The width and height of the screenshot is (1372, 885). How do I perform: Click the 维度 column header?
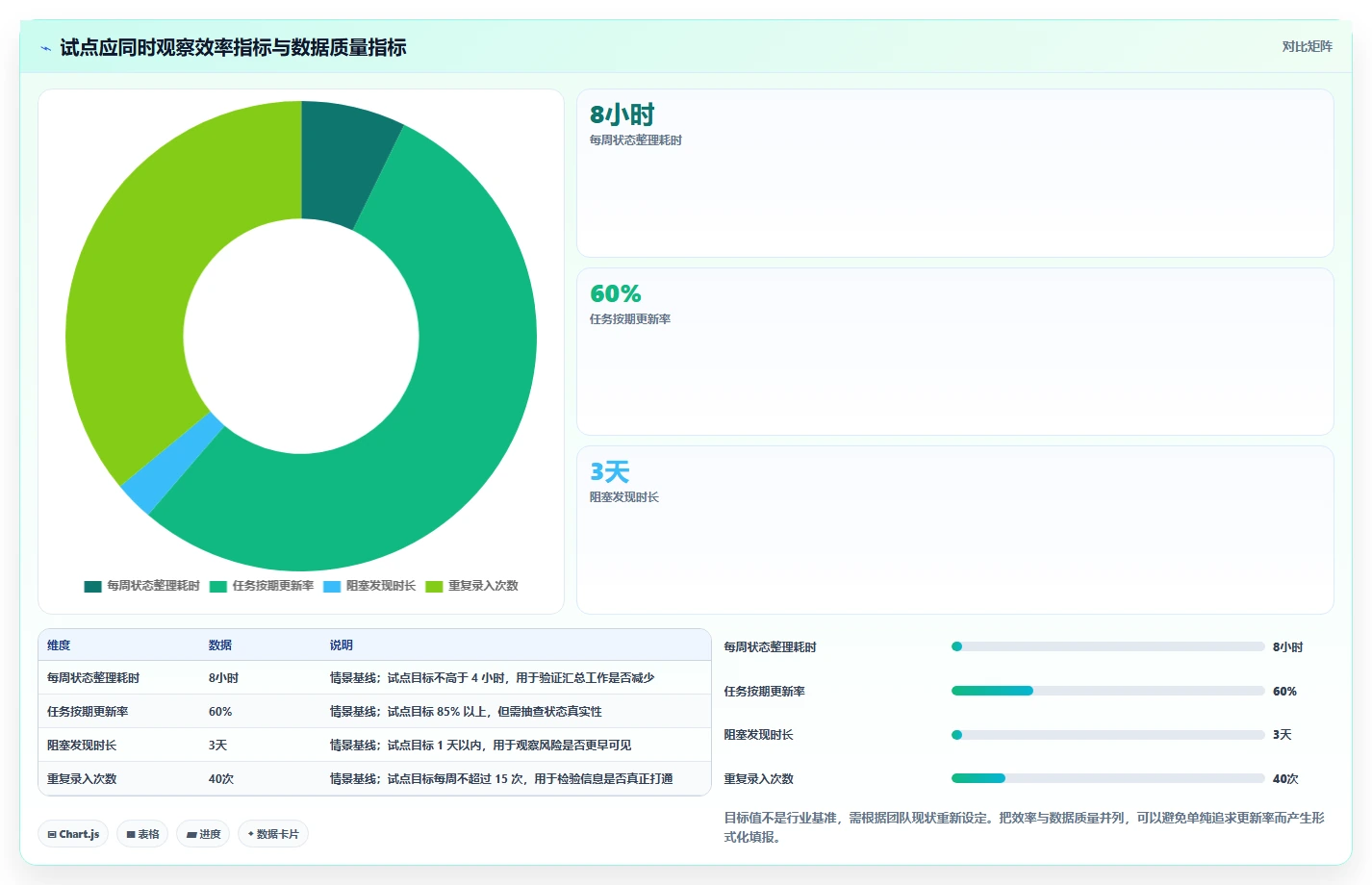(59, 645)
